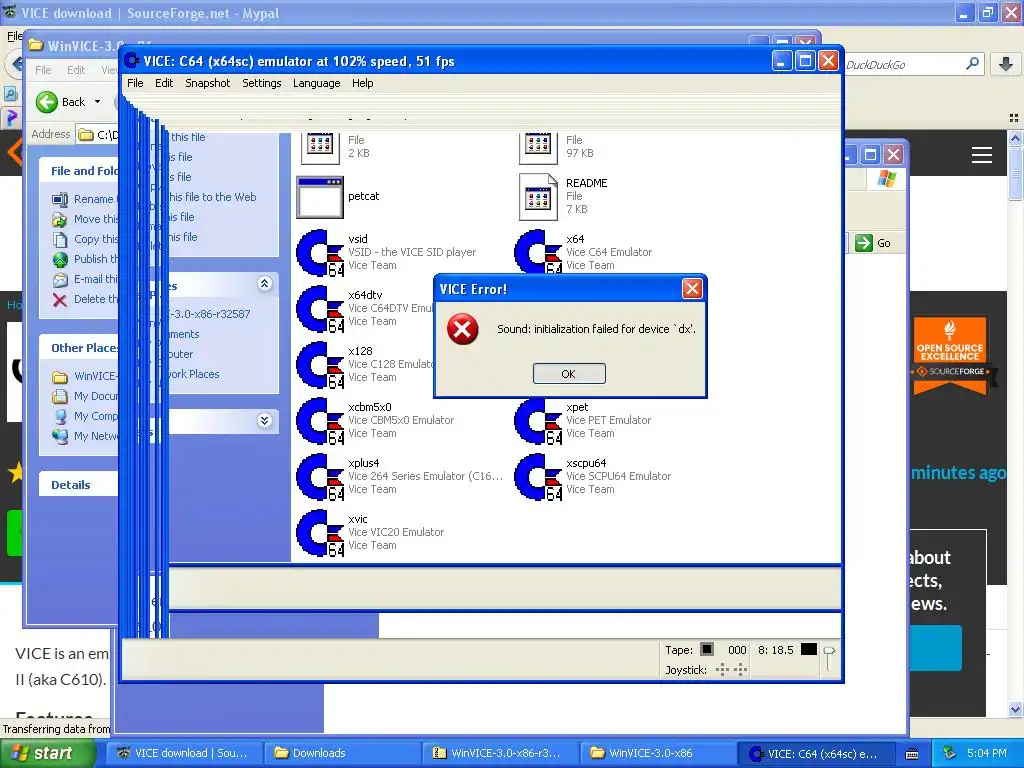The height and width of the screenshot is (768, 1024).
Task: Switch to VICE download taskbar item
Action: coord(185,753)
